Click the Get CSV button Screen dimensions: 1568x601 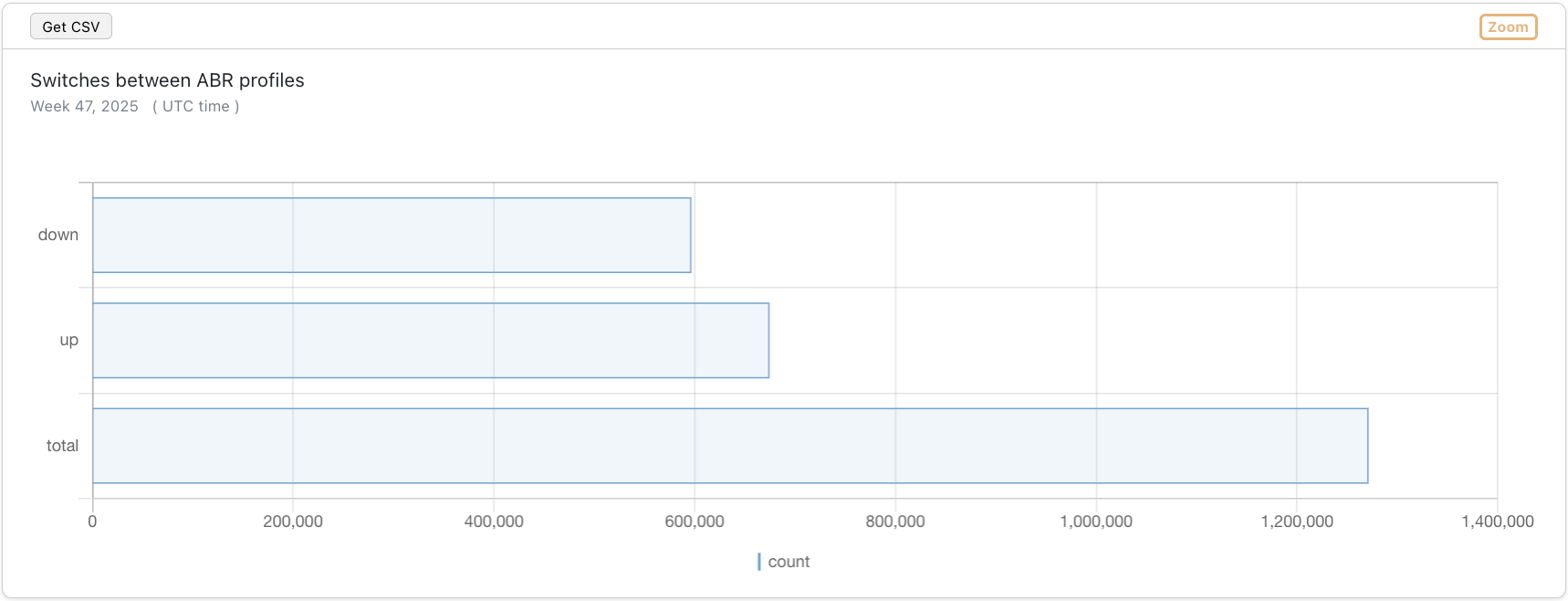point(70,26)
